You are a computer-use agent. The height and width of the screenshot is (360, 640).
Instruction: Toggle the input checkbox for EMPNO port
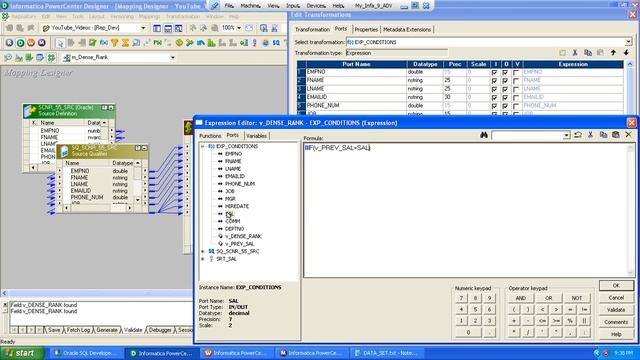click(x=494, y=73)
